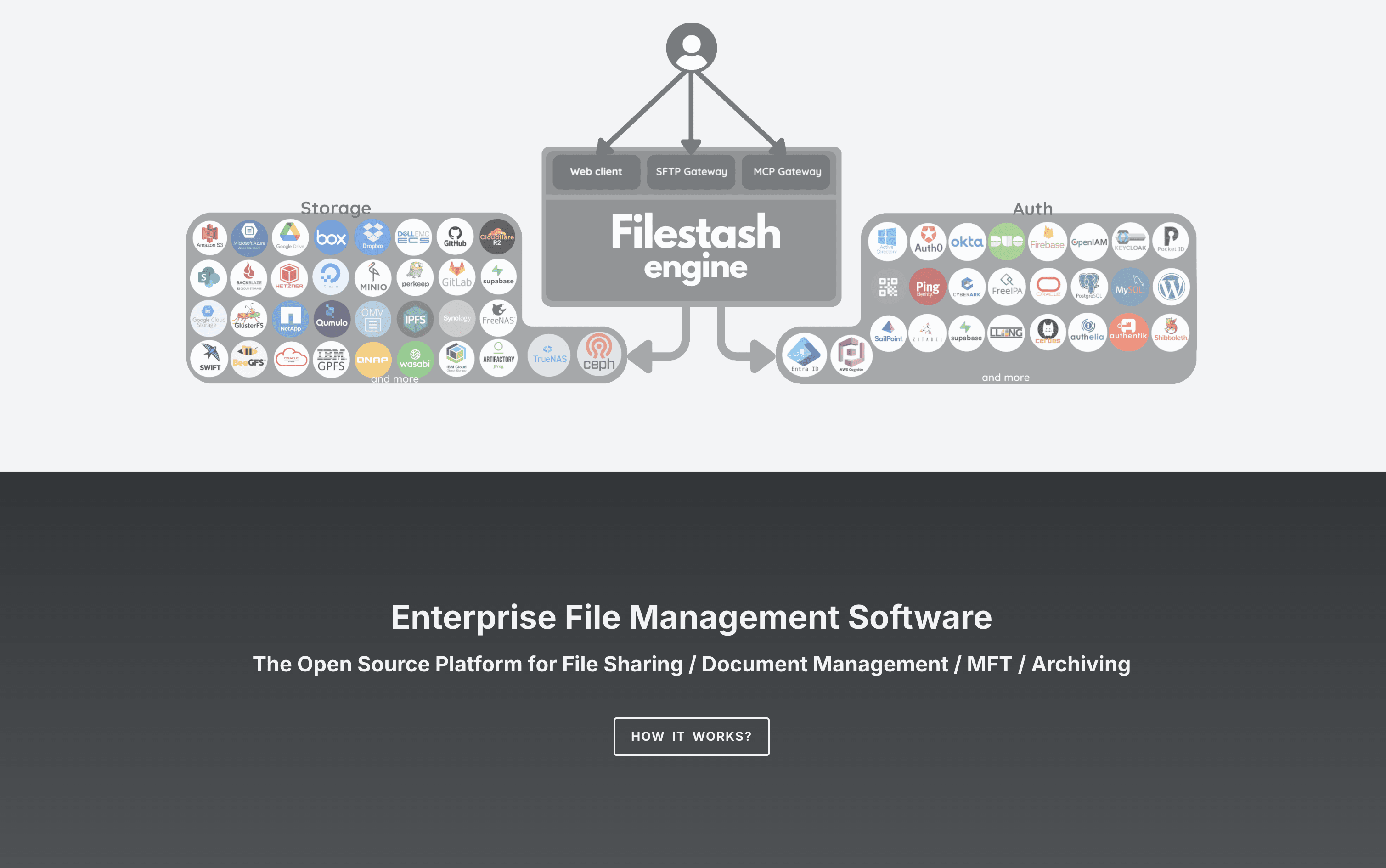Click the SailPoint icon
Viewport: 1386px width, 868px height.
point(889,333)
